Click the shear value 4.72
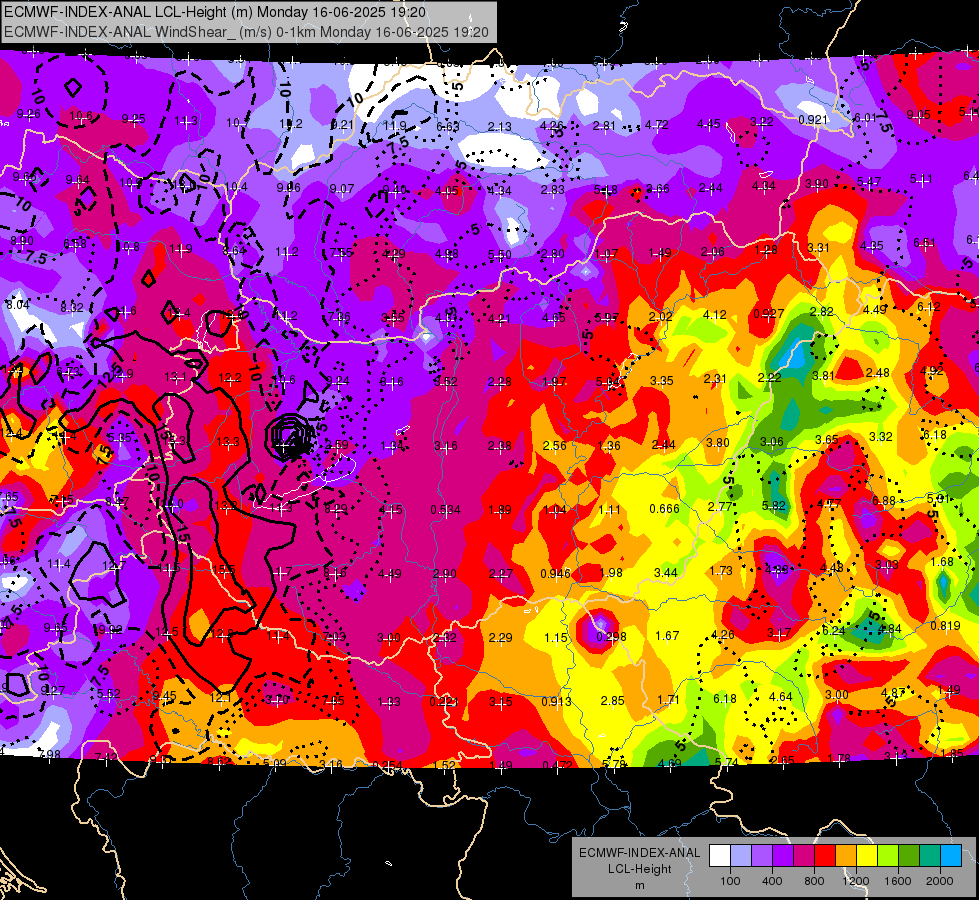Viewport: 979px width, 900px height. pos(657,125)
